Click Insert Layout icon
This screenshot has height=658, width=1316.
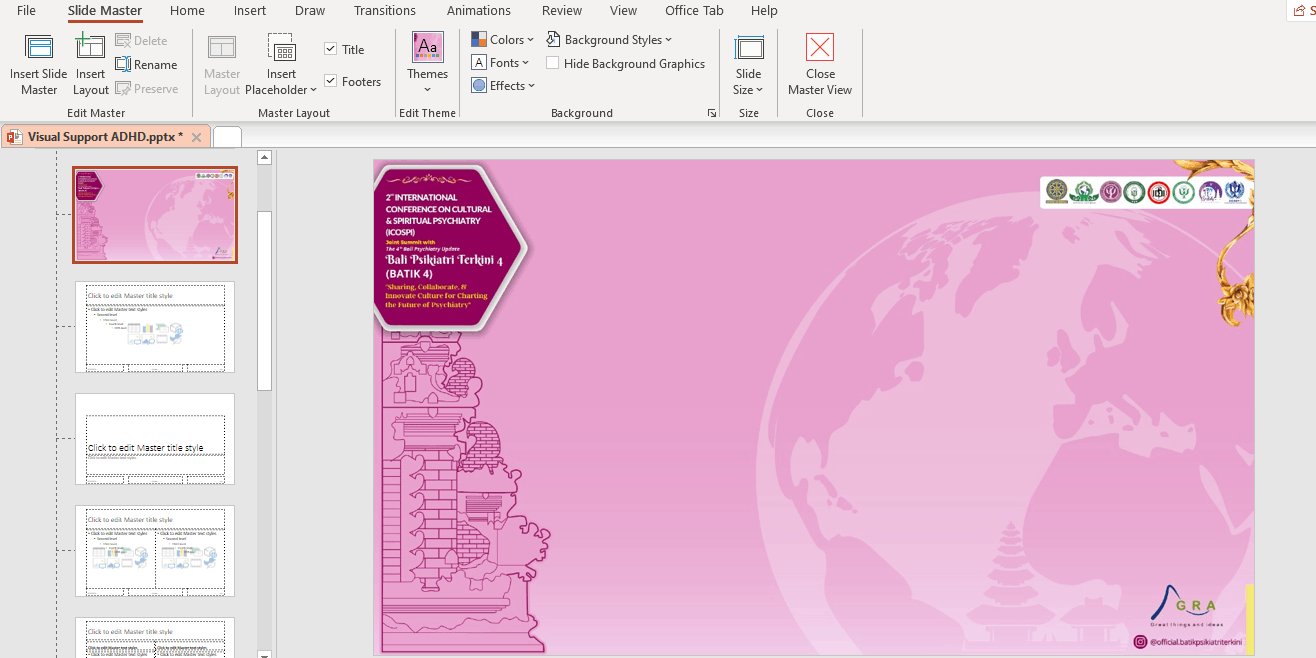pos(90,47)
